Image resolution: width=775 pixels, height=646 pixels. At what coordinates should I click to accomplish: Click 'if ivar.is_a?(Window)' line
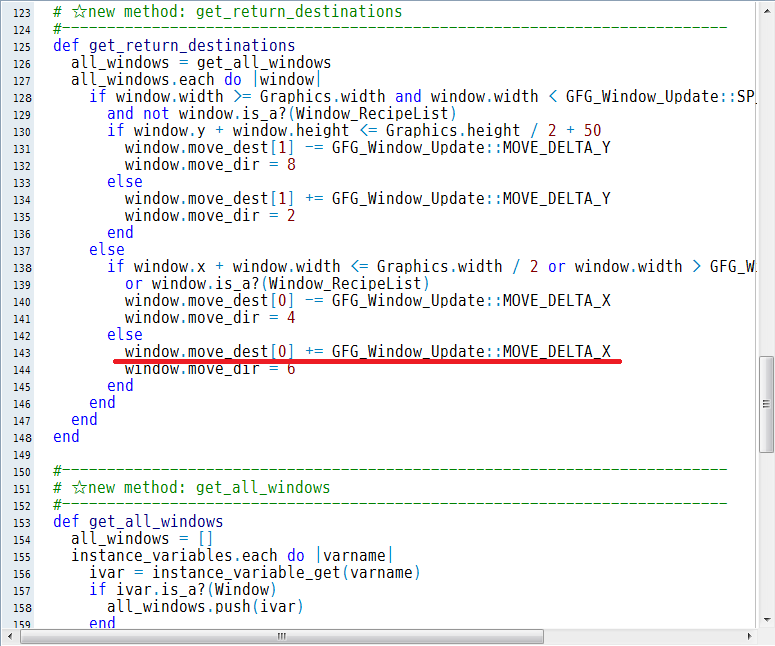coord(182,590)
